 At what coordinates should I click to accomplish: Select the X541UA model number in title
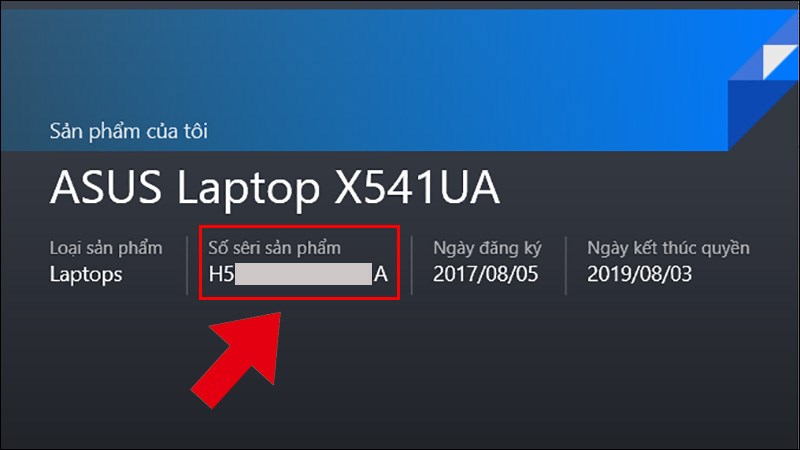point(417,188)
